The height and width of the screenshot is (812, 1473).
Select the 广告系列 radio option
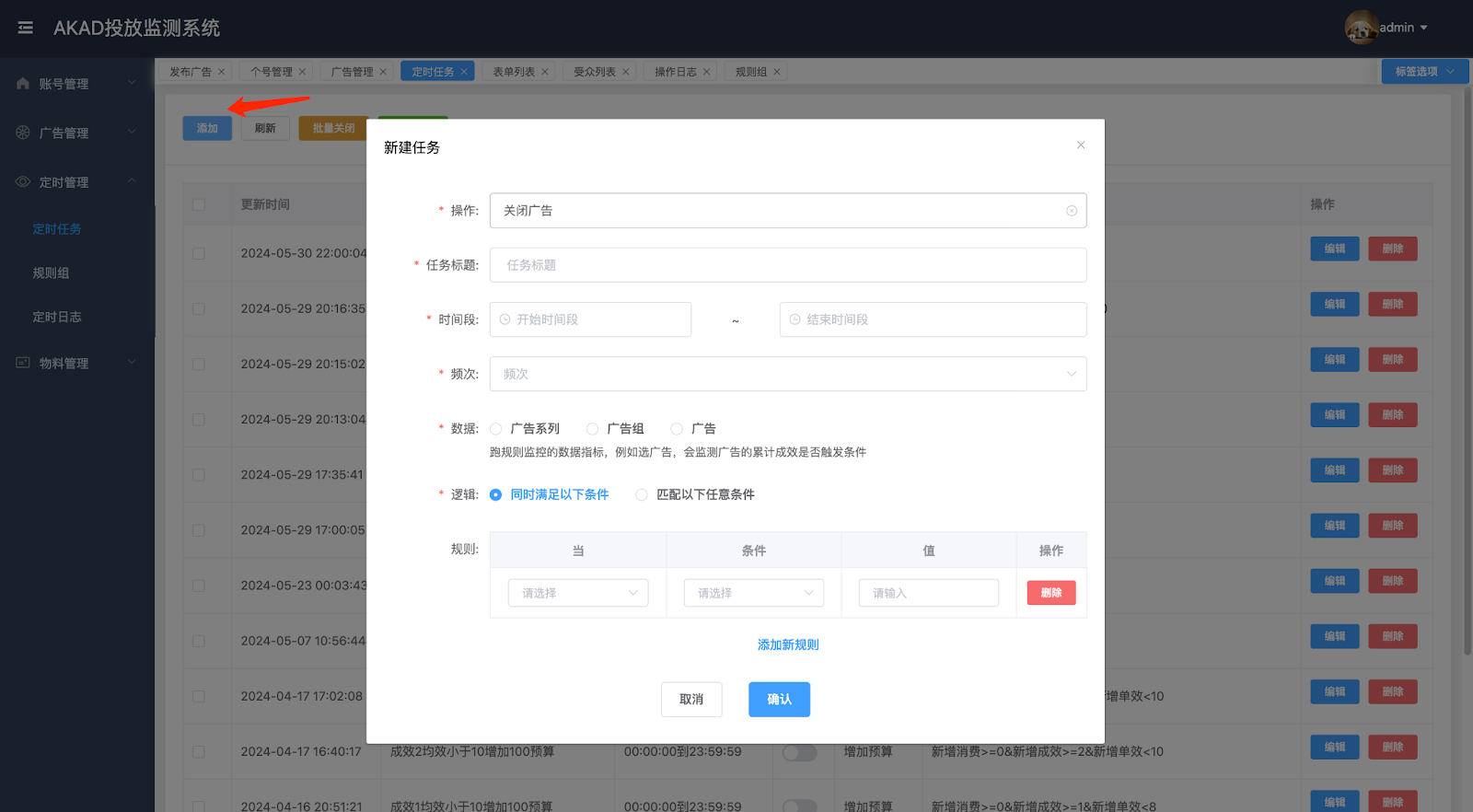496,429
